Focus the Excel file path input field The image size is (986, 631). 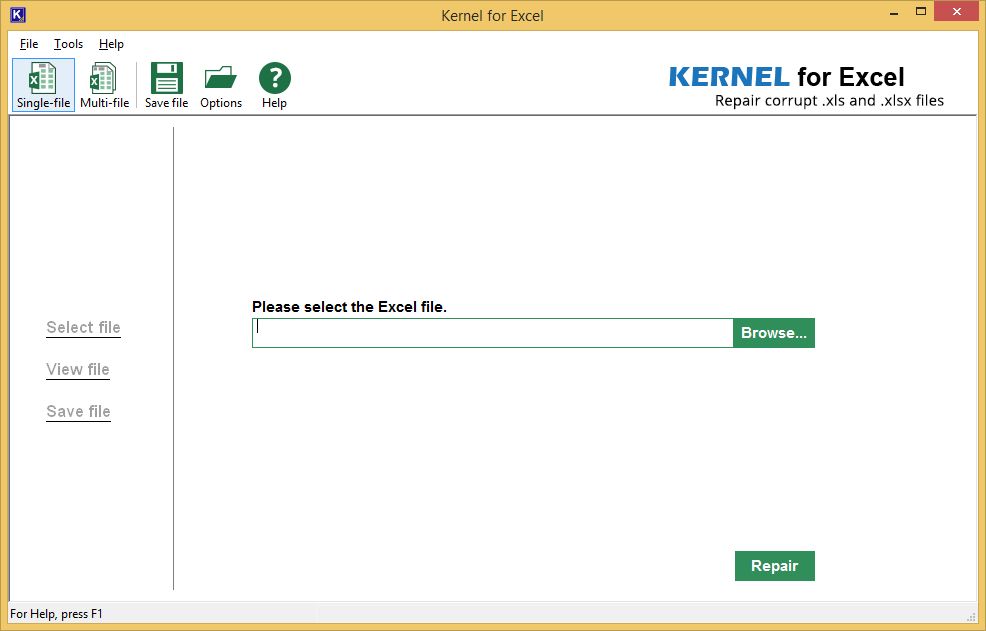click(492, 333)
